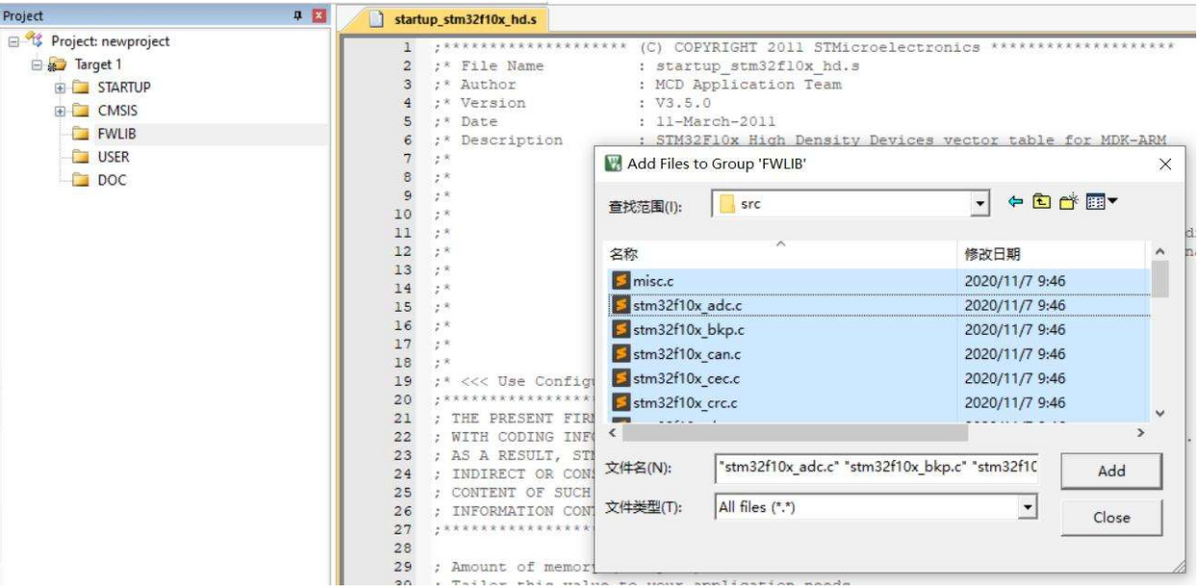This screenshot has width=1200, height=588.
Task: Click the stm32f10x_crc.c file icon
Action: coord(621,402)
